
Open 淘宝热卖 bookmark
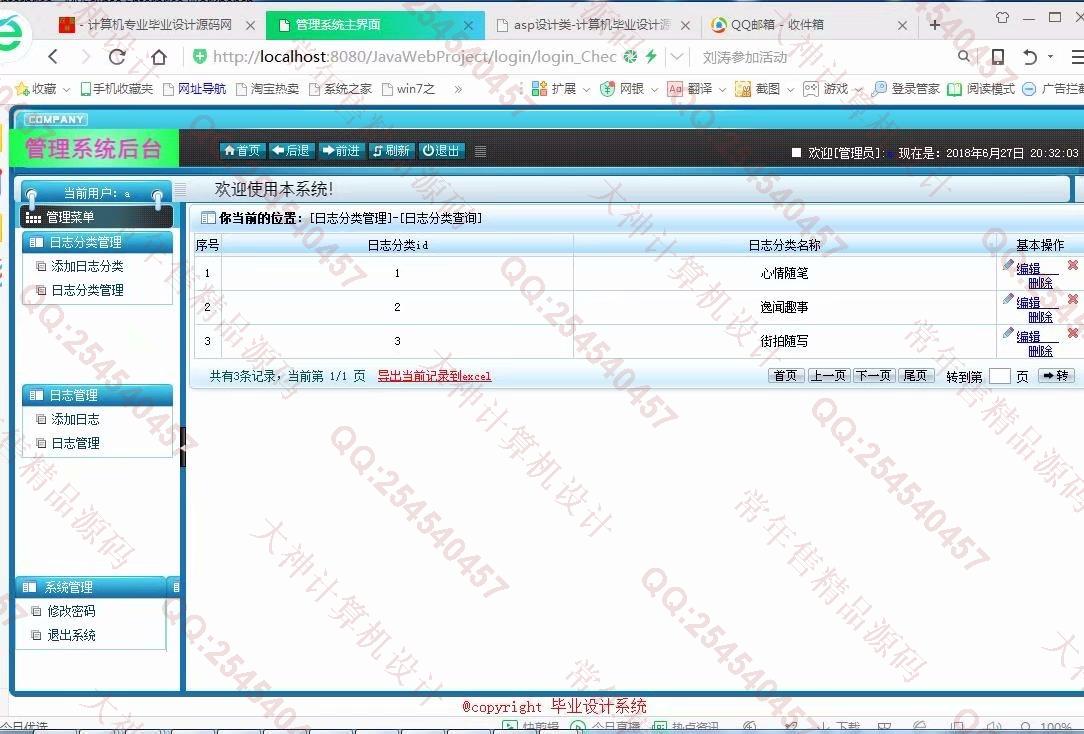[x=268, y=88]
